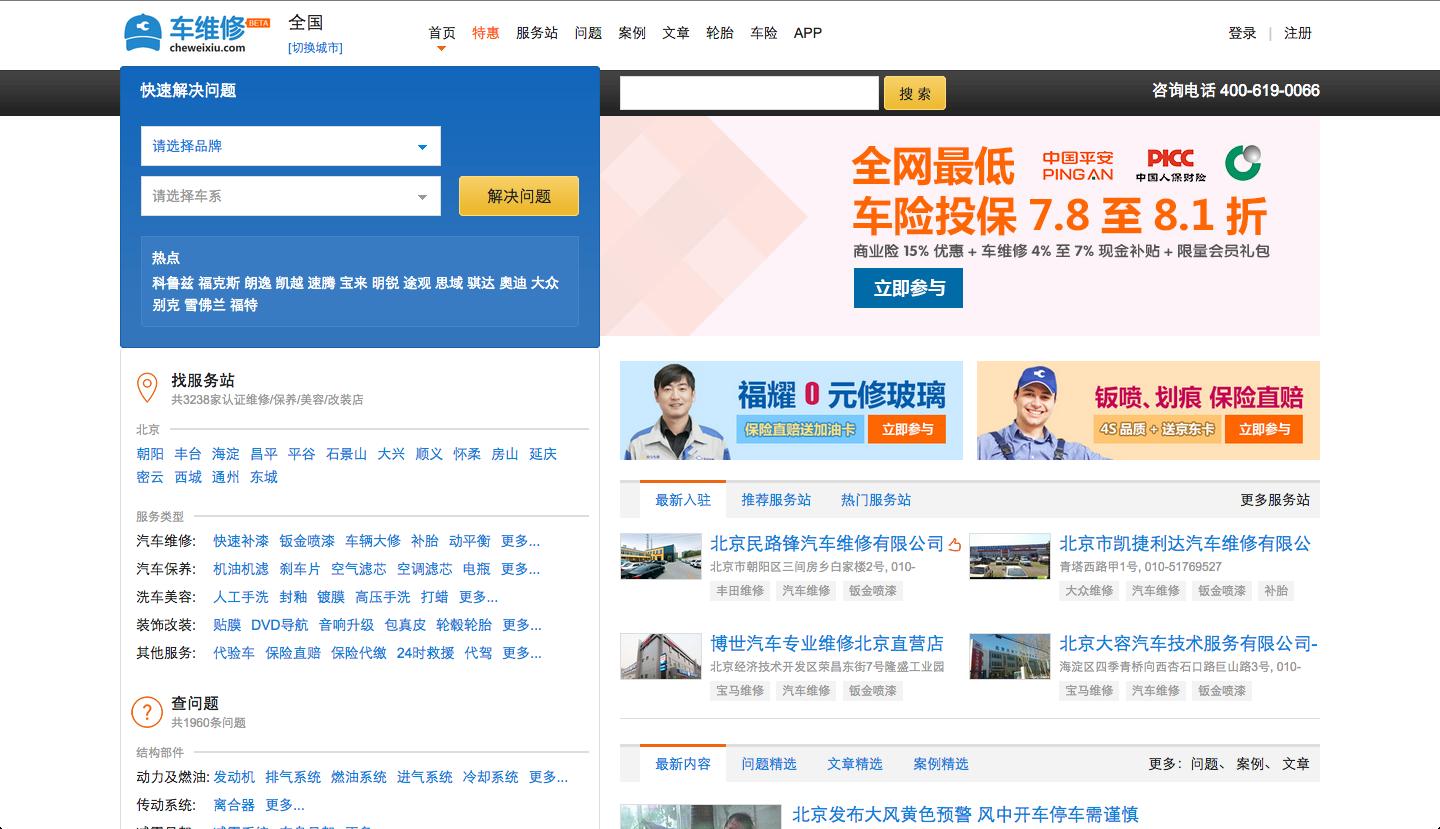Click the 快速补漆 service link
The image size is (1440, 829).
coord(241,541)
